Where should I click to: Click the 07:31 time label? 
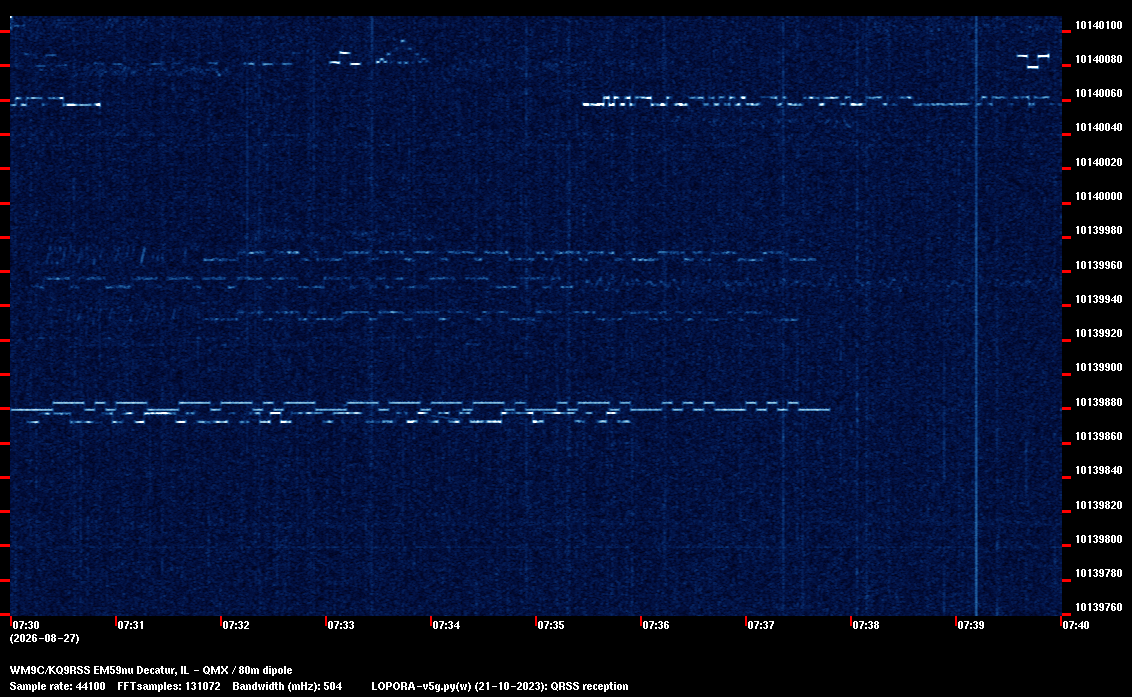[131, 625]
